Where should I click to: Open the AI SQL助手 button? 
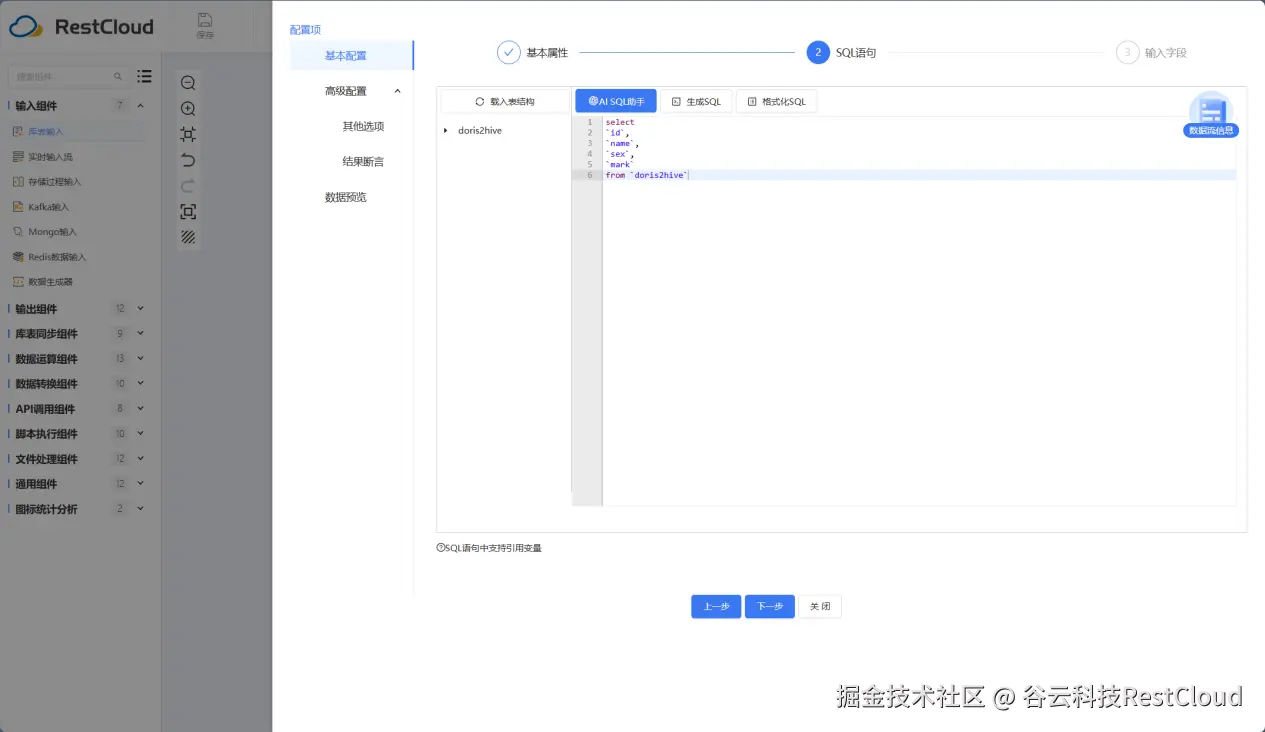point(616,101)
